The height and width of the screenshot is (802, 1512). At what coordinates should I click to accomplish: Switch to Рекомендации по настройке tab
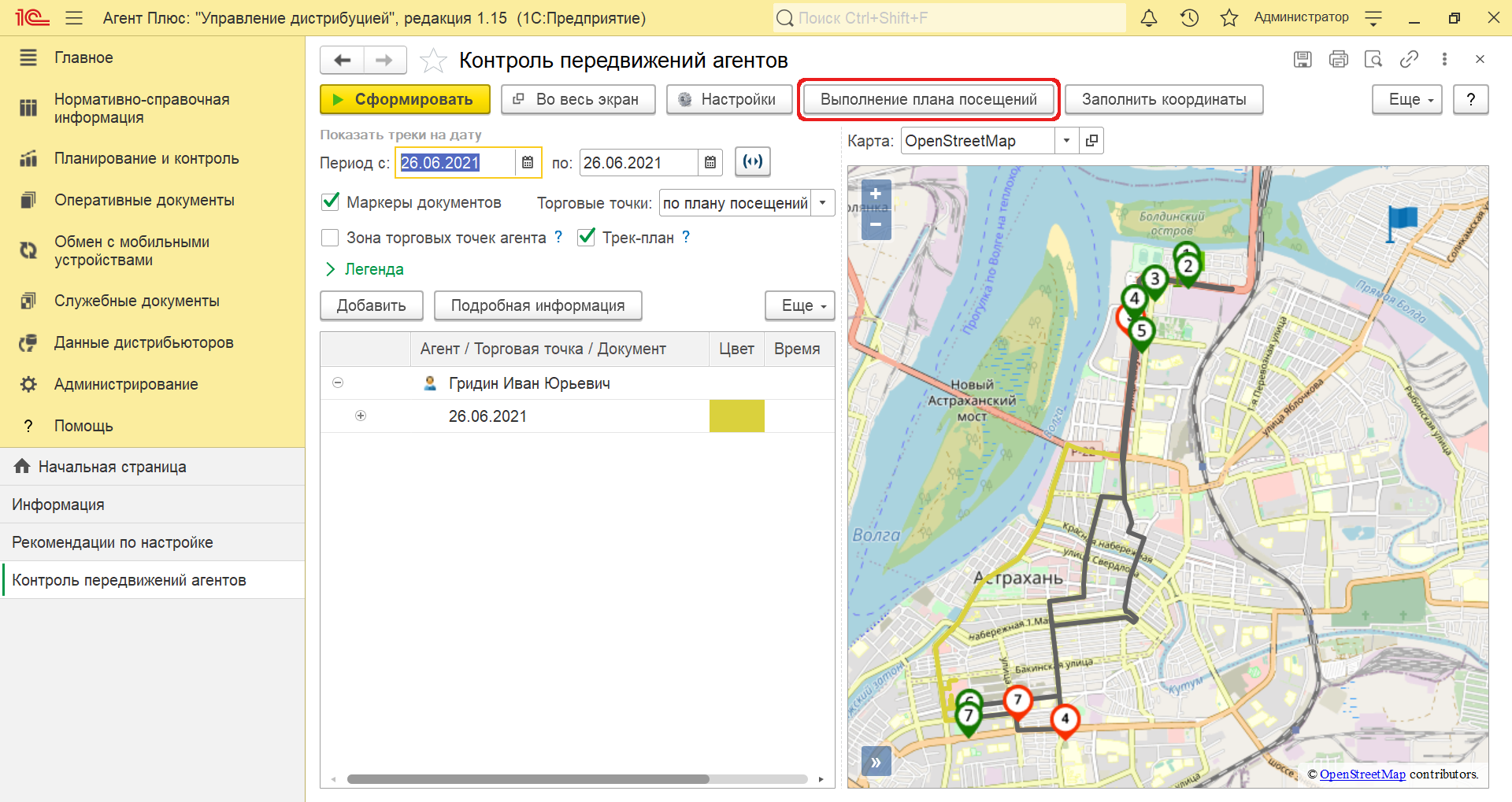152,542
